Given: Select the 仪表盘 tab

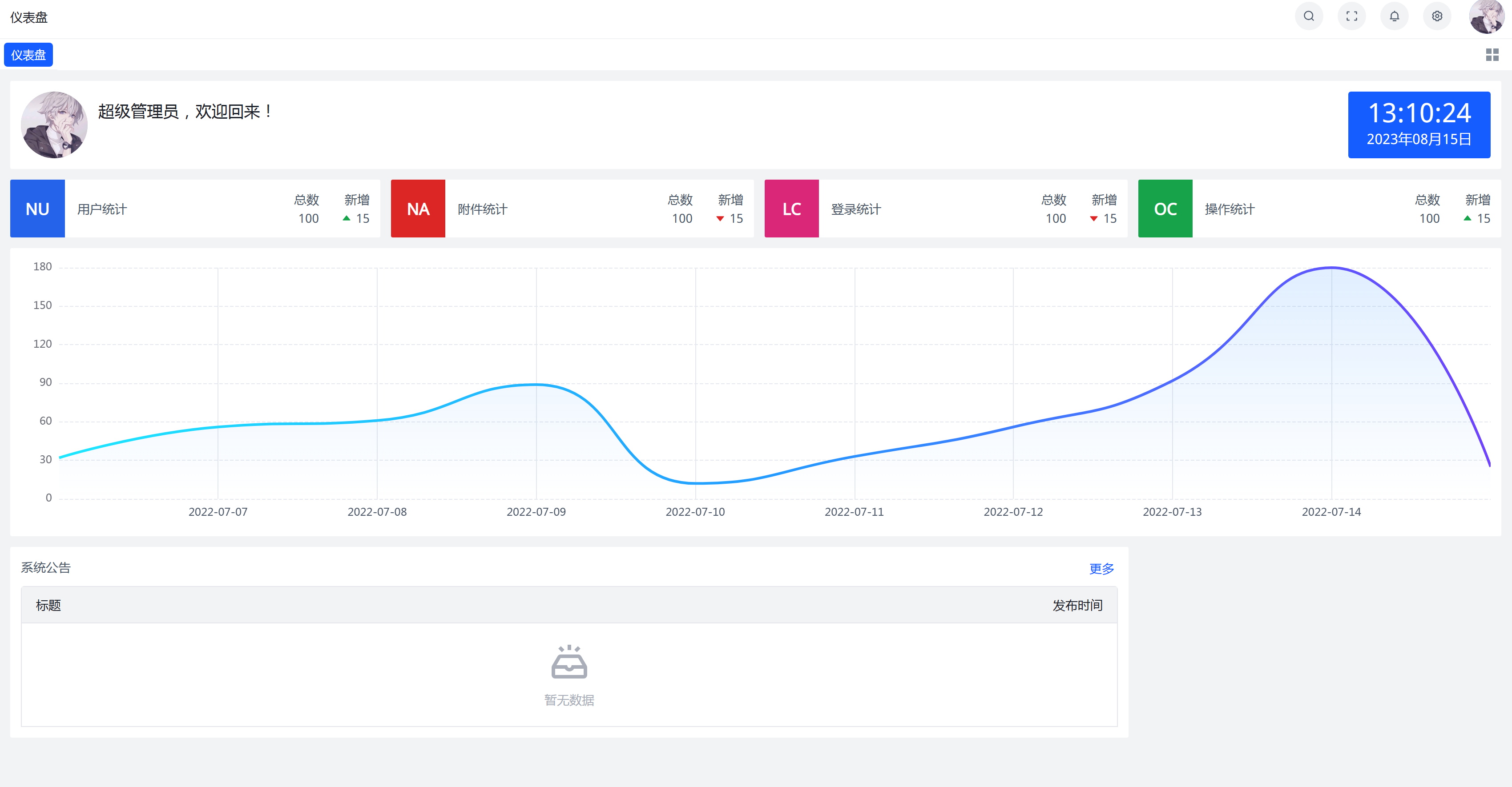Looking at the screenshot, I should coord(28,55).
